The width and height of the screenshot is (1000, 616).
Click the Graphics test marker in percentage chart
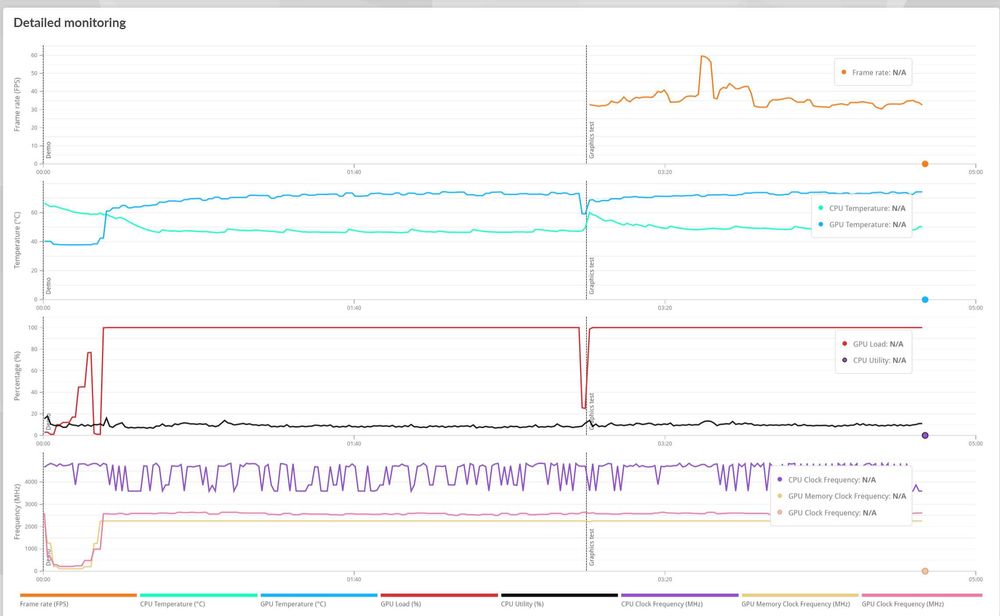592,412
